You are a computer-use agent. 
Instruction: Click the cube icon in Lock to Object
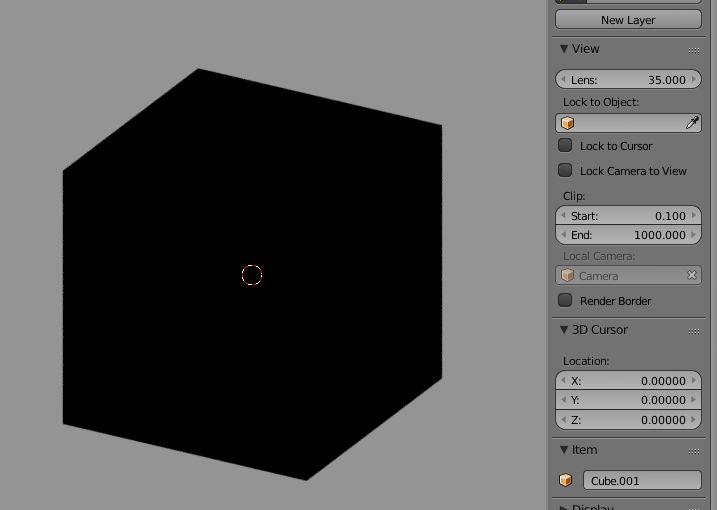[567, 123]
